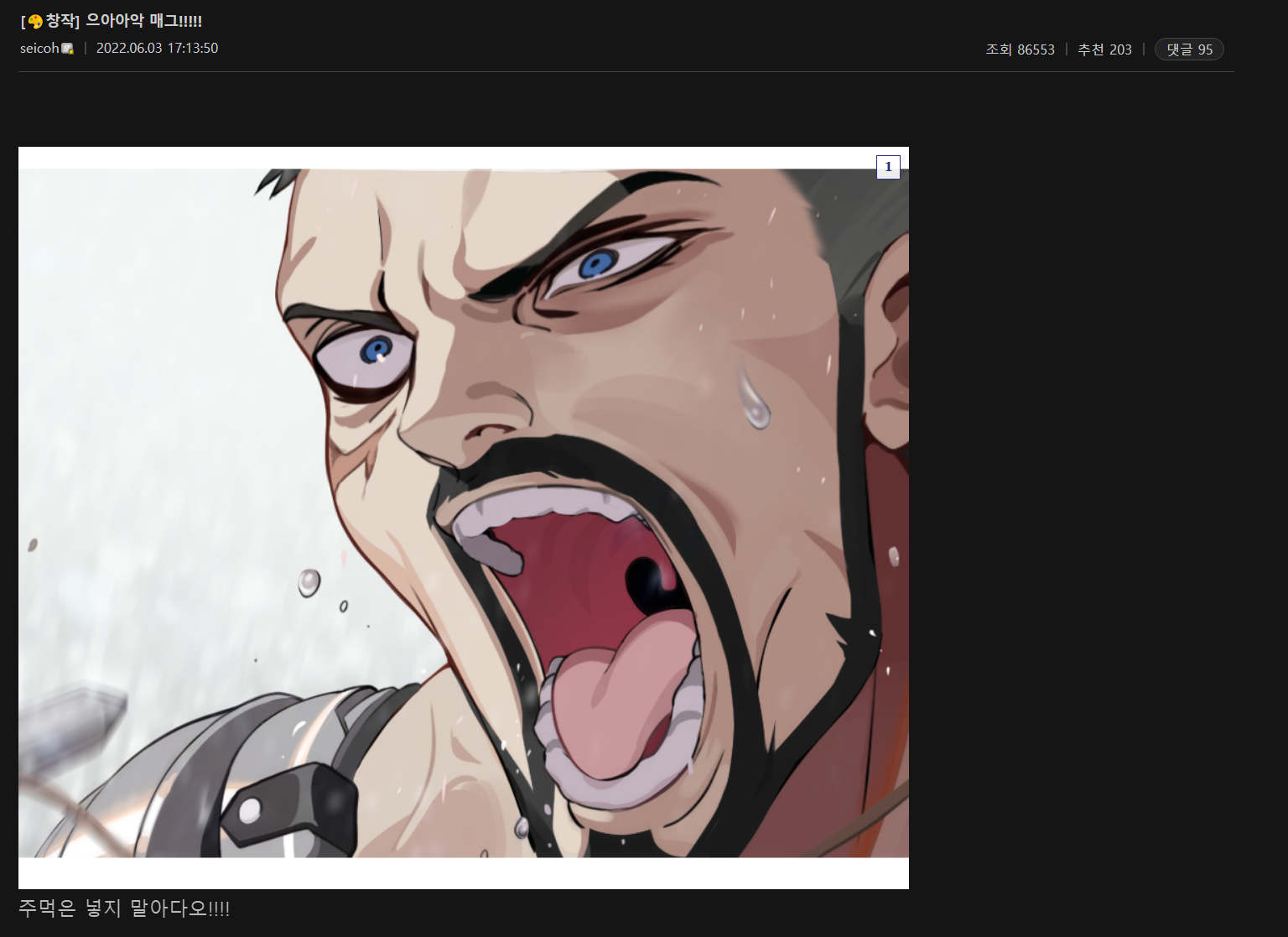Click the 조회 86553 view count

click(x=1020, y=49)
